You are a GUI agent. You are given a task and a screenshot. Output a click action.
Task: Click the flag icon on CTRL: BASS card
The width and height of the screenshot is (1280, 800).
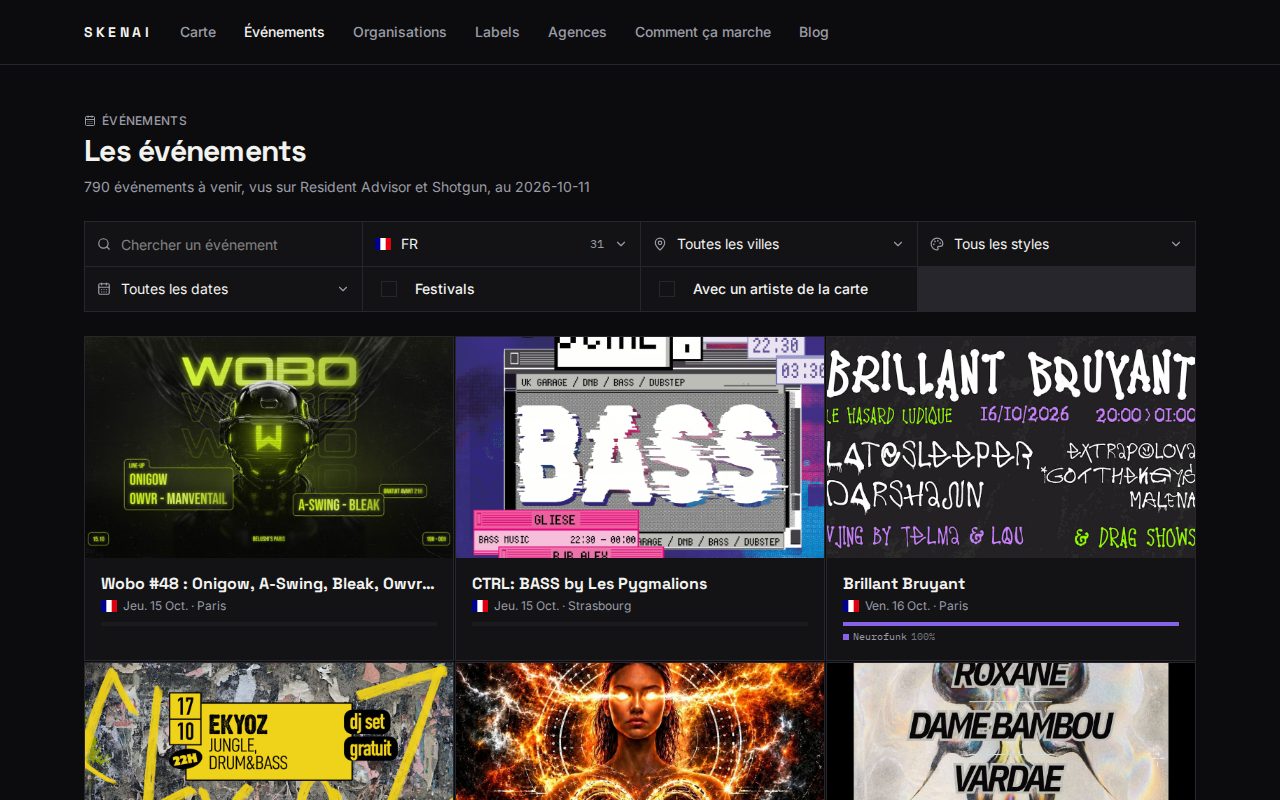[x=480, y=606]
